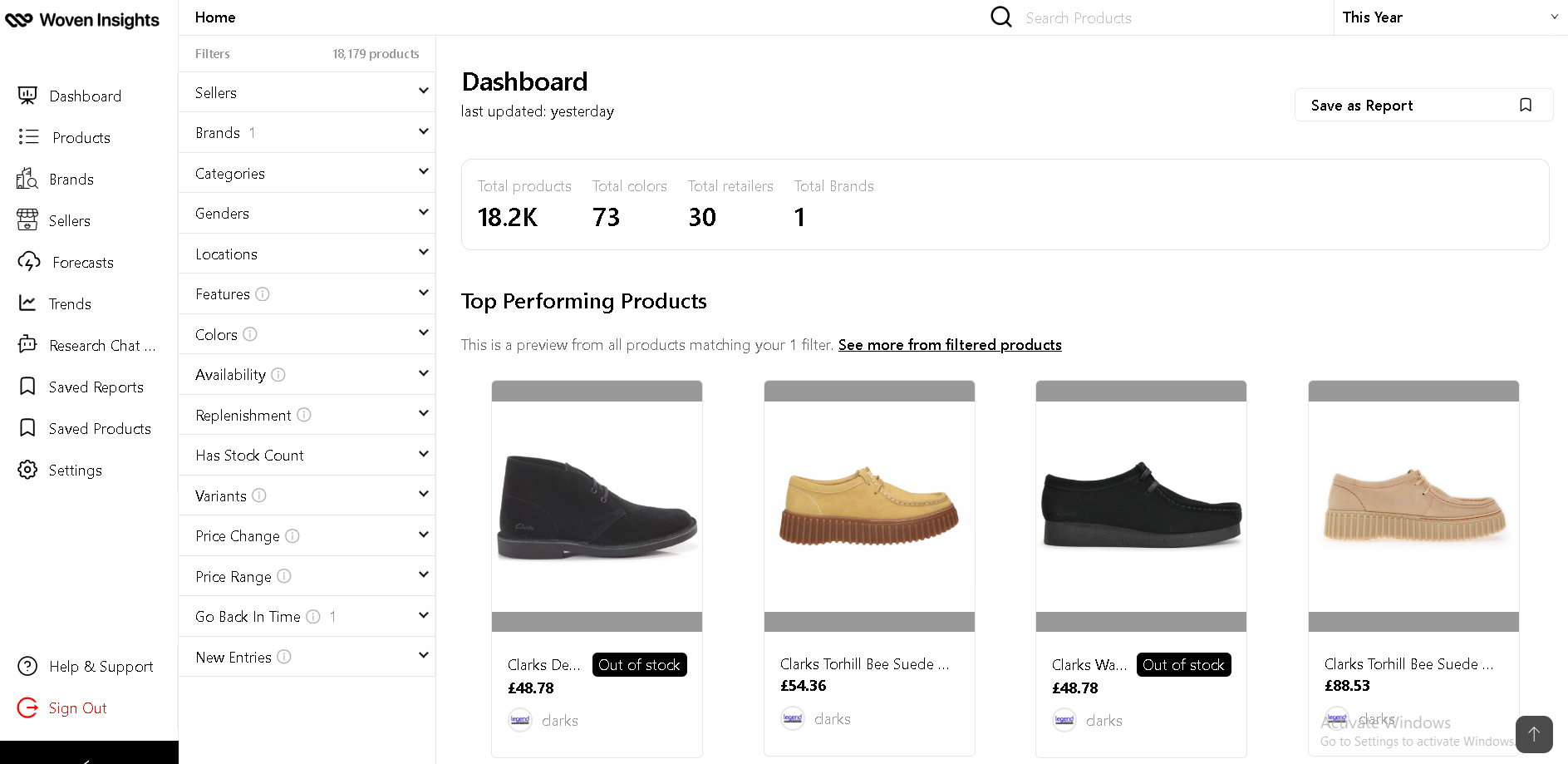Click the scroll-to-top arrow button
Viewport: 1568px width, 764px height.
(x=1533, y=734)
